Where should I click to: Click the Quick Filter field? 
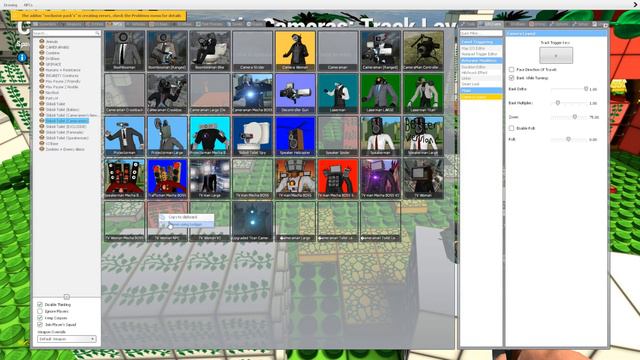coord(481,33)
